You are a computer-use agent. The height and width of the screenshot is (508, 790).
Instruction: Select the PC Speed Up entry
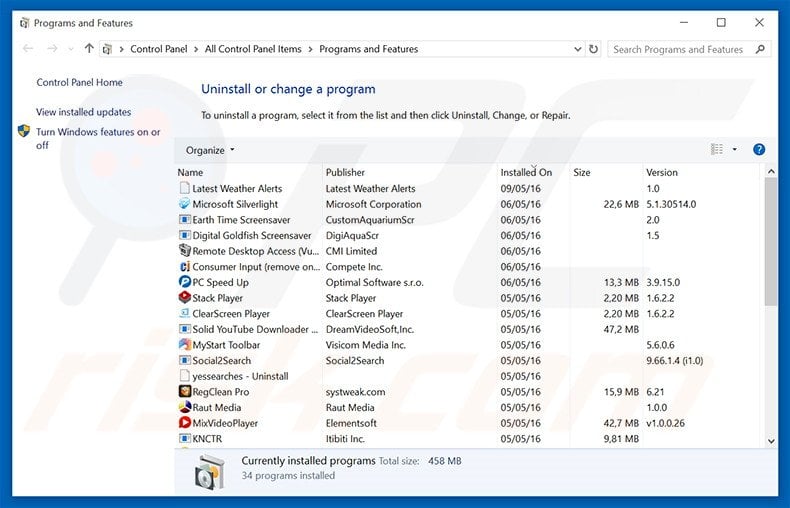click(467, 282)
